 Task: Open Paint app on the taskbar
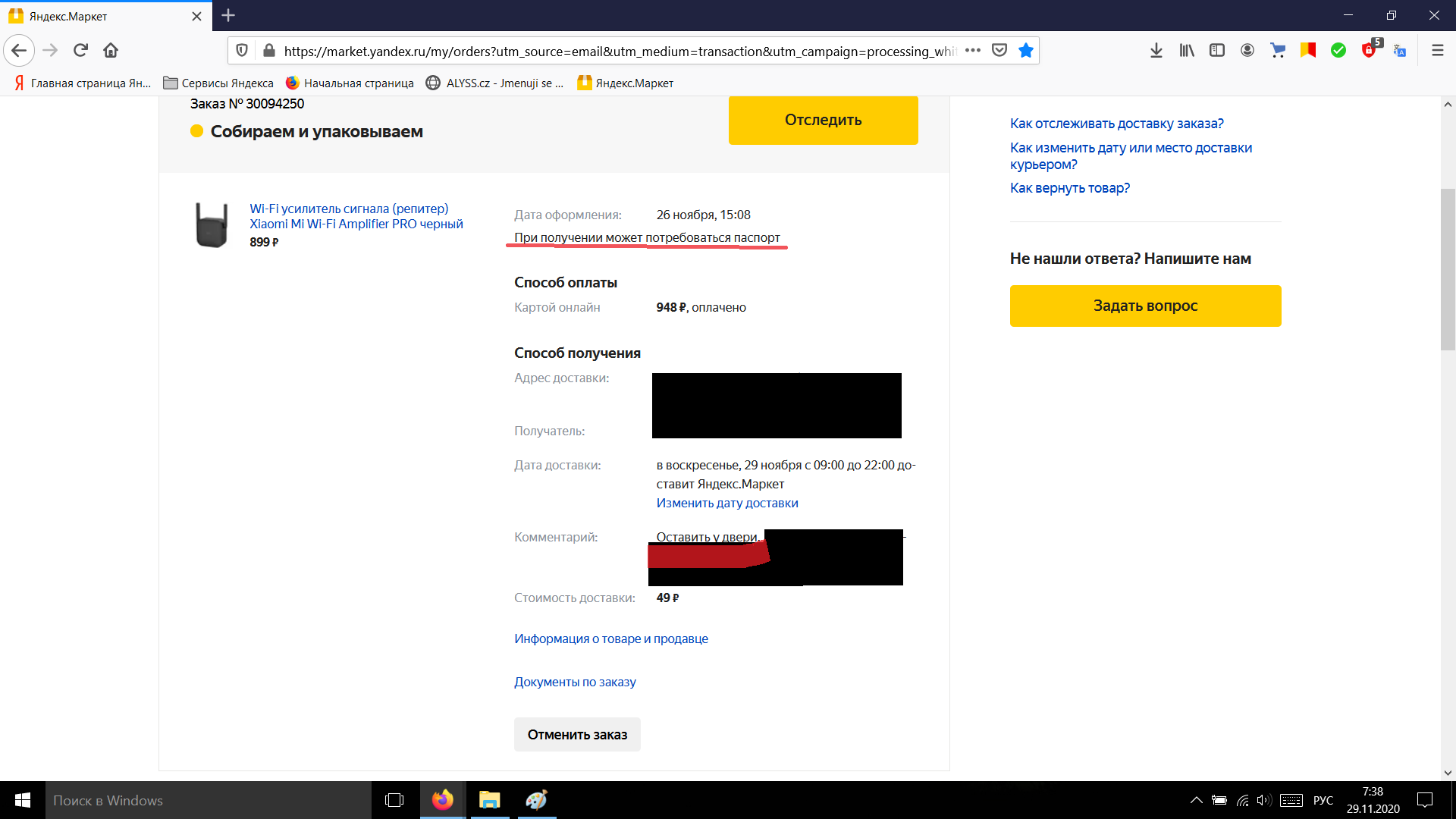537,800
